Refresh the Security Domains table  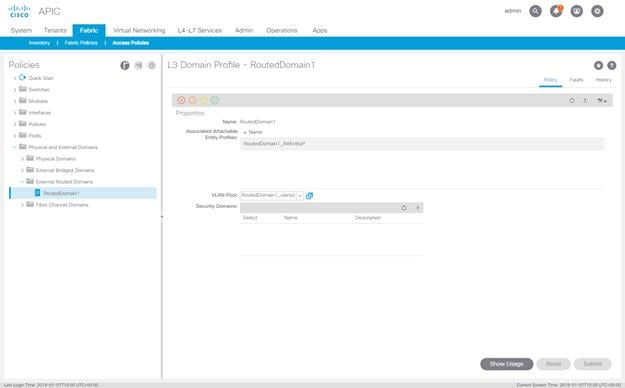404,208
